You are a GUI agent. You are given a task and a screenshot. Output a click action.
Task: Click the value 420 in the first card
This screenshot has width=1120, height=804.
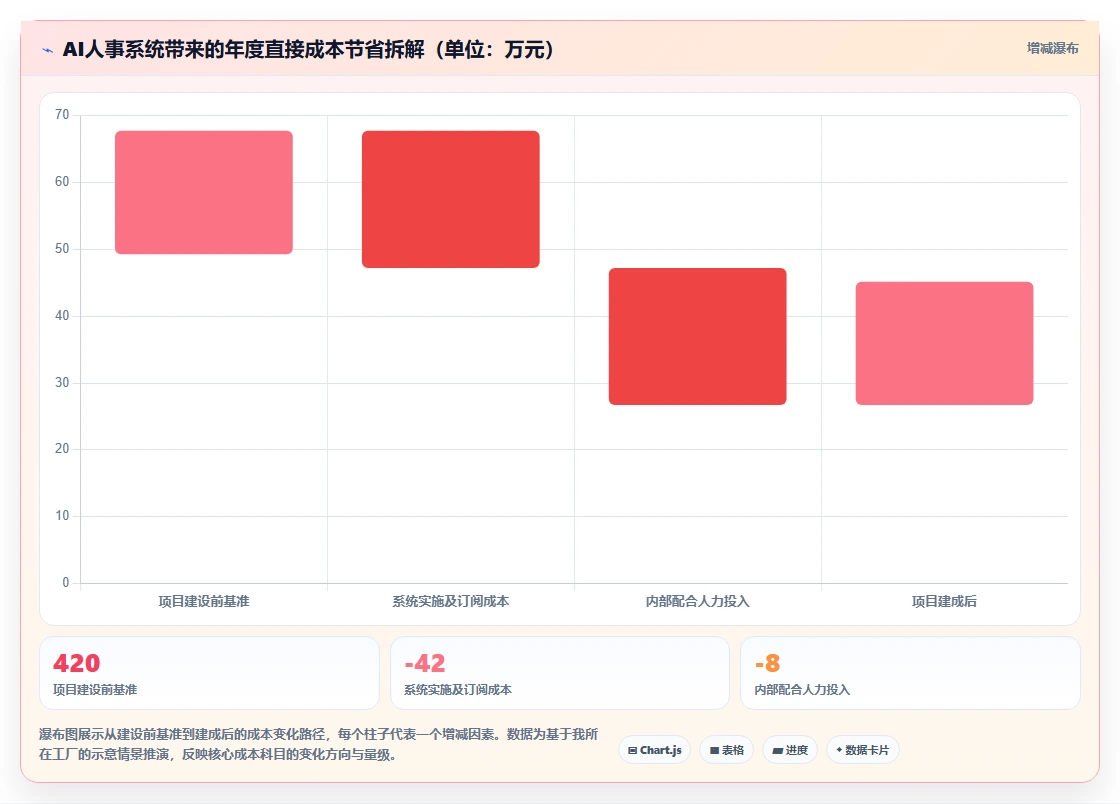click(x=76, y=663)
